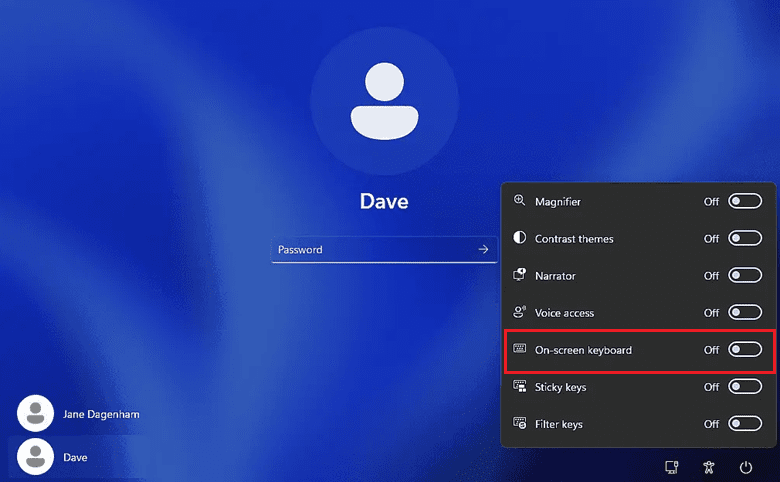This screenshot has width=780, height=482.
Task: Open the Accessibility icon at bottom right
Action: pos(708,467)
